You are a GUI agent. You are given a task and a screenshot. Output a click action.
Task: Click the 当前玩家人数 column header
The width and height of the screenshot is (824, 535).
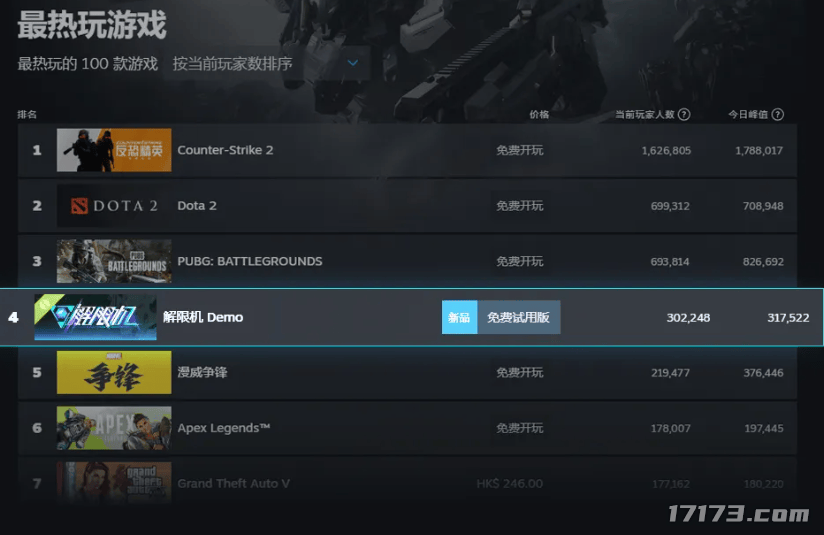click(645, 114)
